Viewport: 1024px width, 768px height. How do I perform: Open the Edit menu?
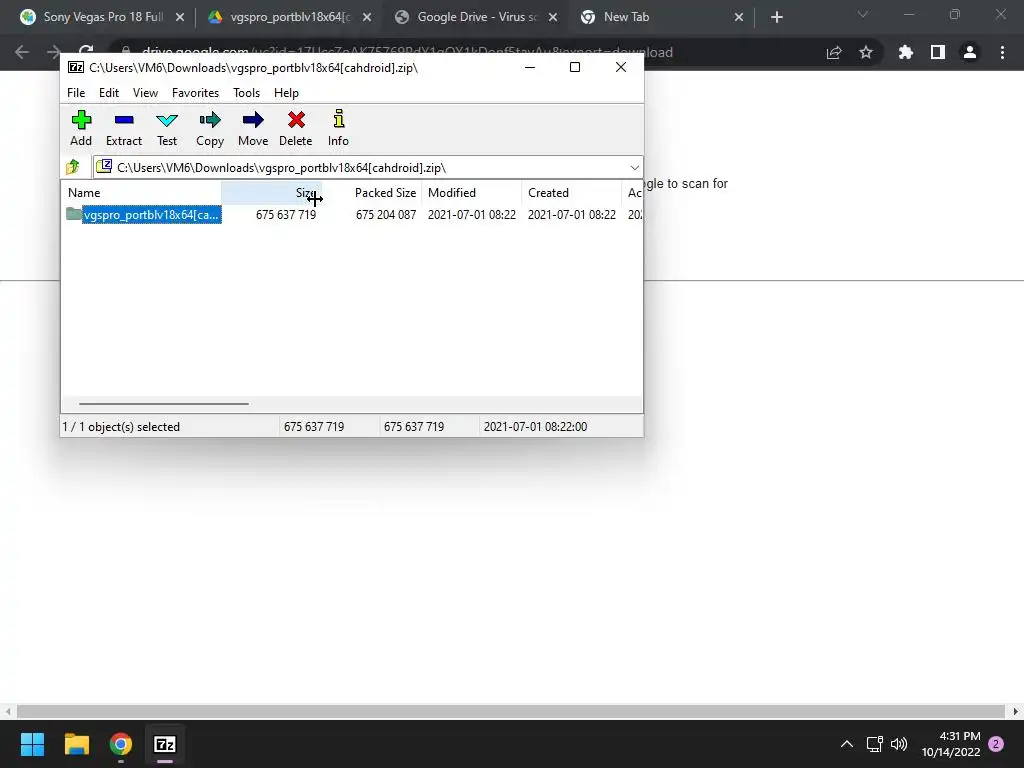pos(109,93)
